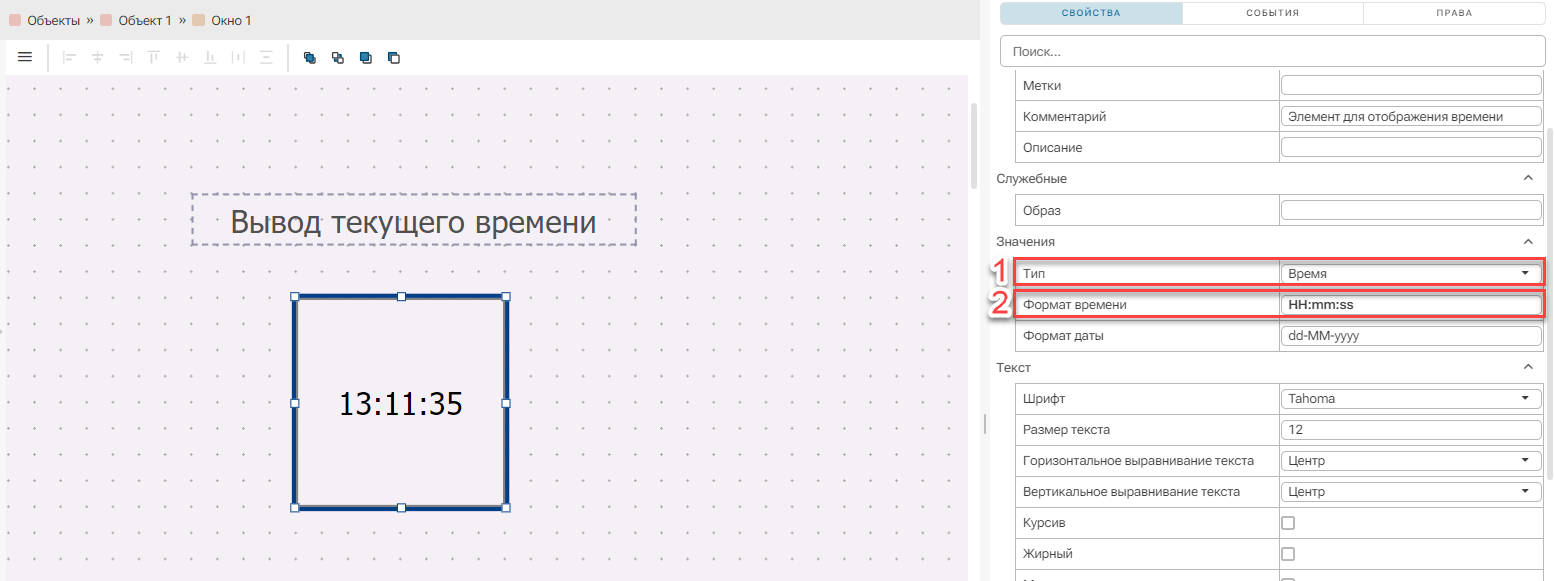The width and height of the screenshot is (1555, 581).
Task: Click the Формат даты property label
Action: 1063,336
